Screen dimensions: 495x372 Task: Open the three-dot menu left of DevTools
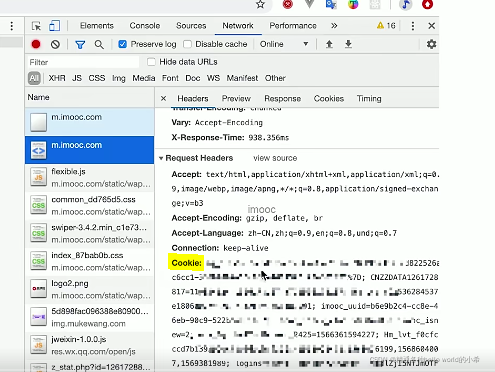tap(12, 26)
